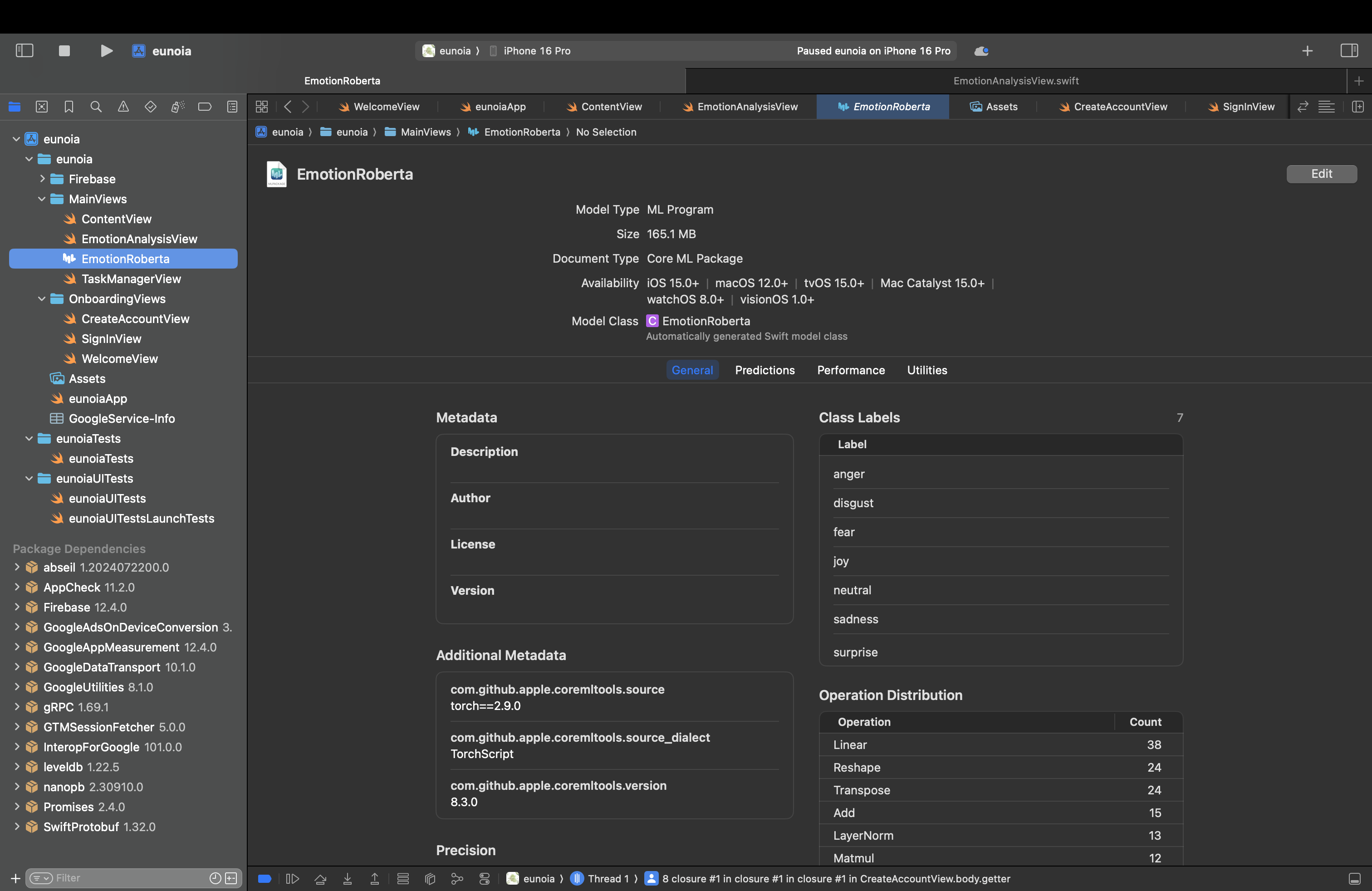Screen dimensions: 1372x891
Task: Toggle the right inspector panel
Action: 1349,51
